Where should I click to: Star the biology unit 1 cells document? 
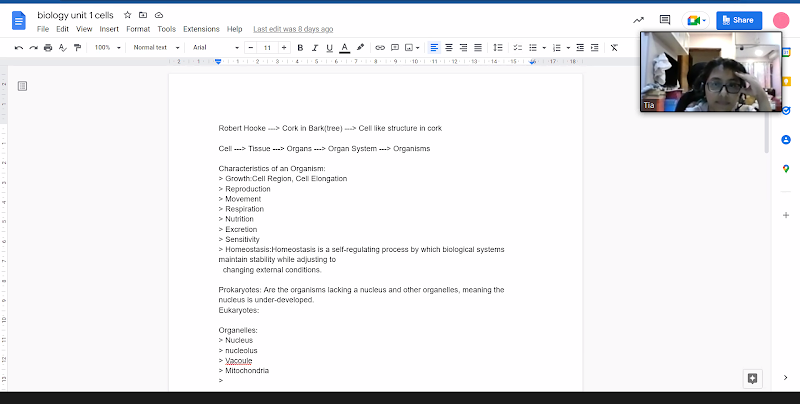tap(127, 16)
